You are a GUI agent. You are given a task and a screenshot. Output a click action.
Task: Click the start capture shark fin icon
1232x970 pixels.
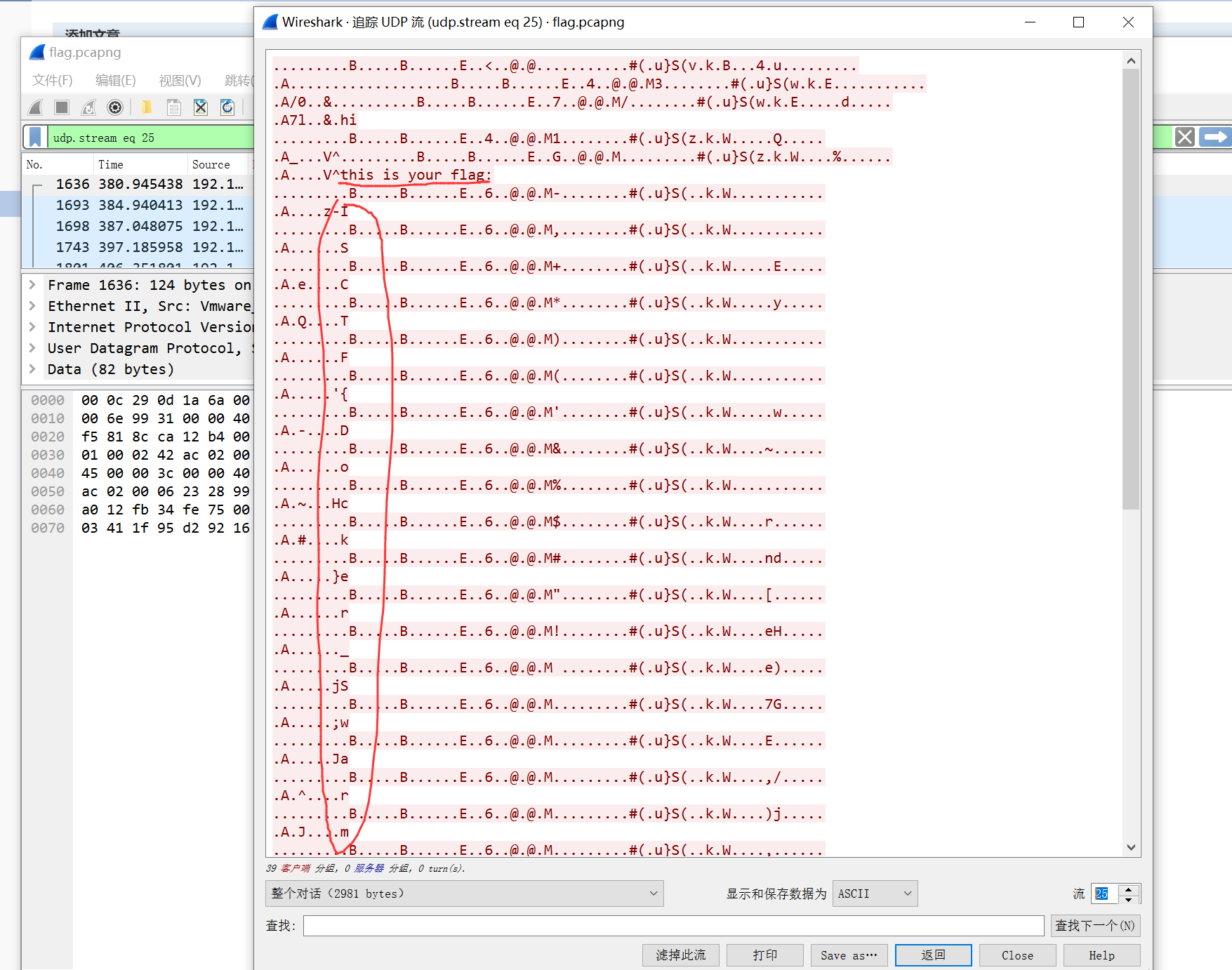tap(35, 107)
